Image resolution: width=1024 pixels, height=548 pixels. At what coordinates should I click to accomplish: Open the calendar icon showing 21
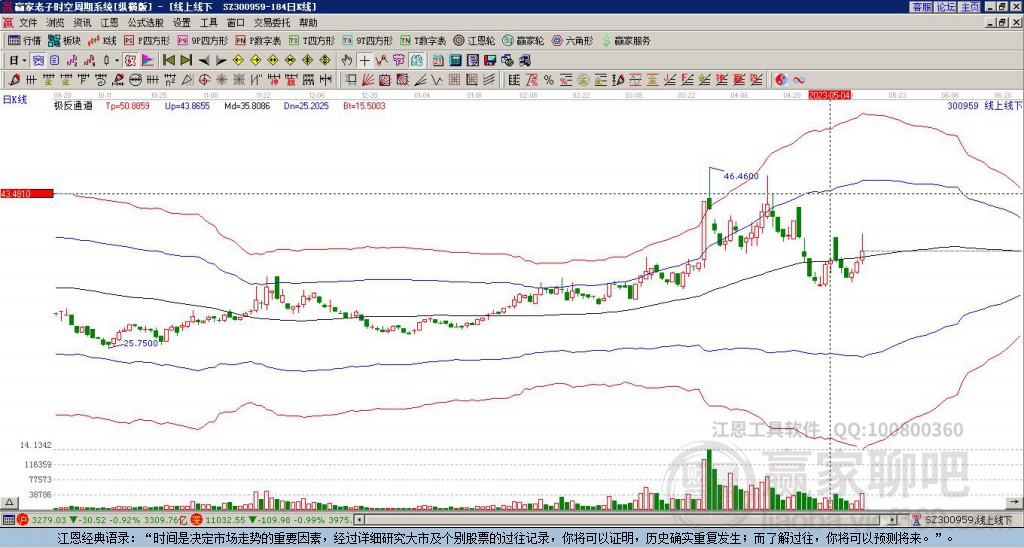tap(438, 61)
